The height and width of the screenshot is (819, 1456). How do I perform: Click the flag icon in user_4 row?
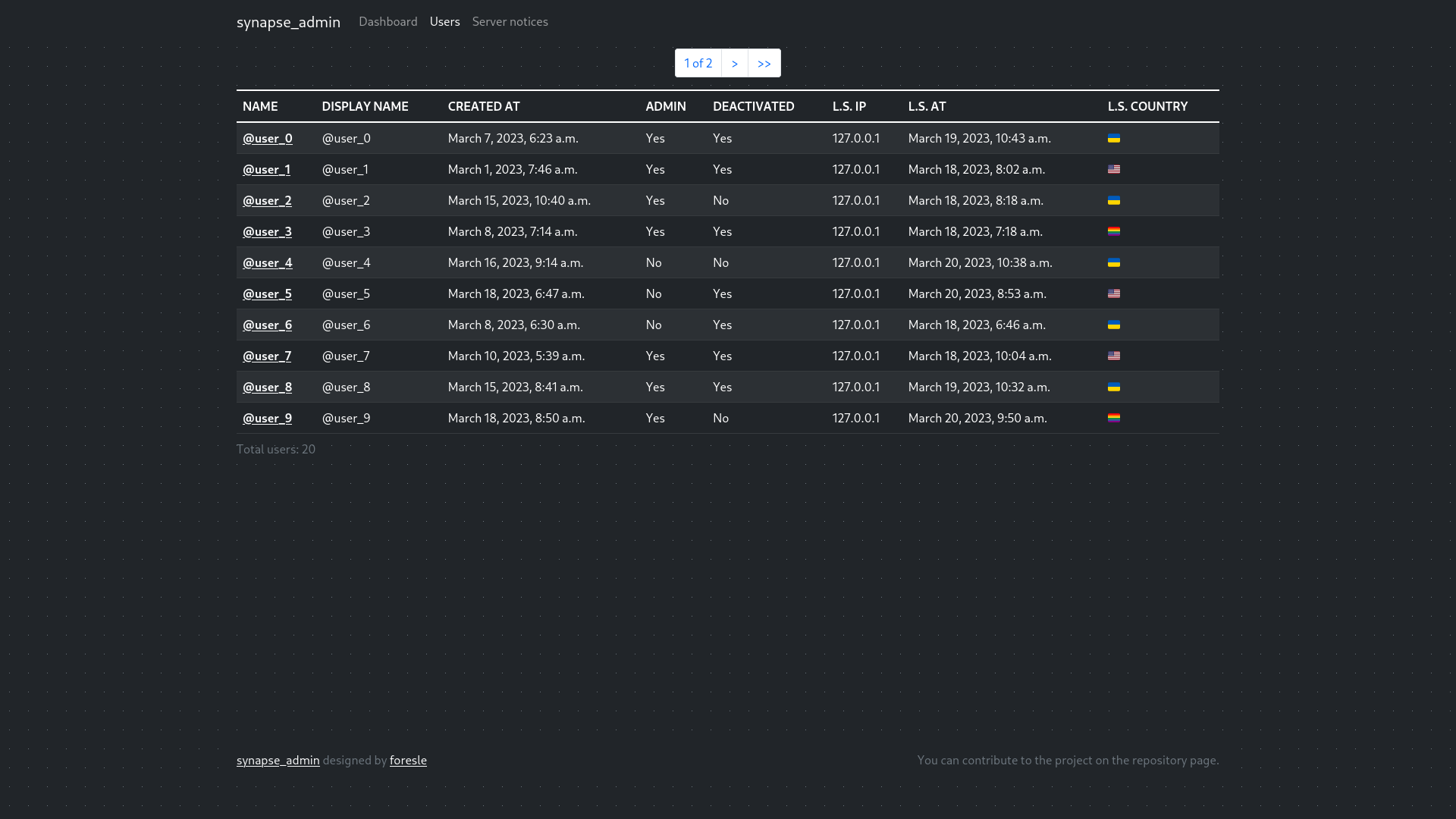1113,262
